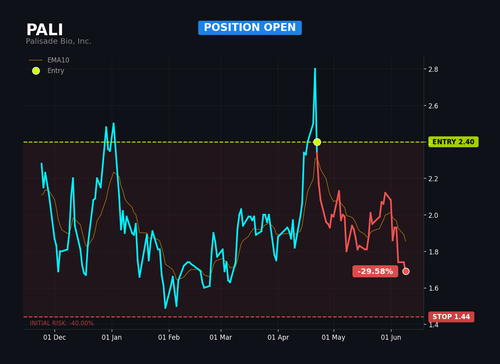The image size is (500, 364).
Task: Click the Palisade Bio, Inc. subtitle
Action: [x=58, y=41]
